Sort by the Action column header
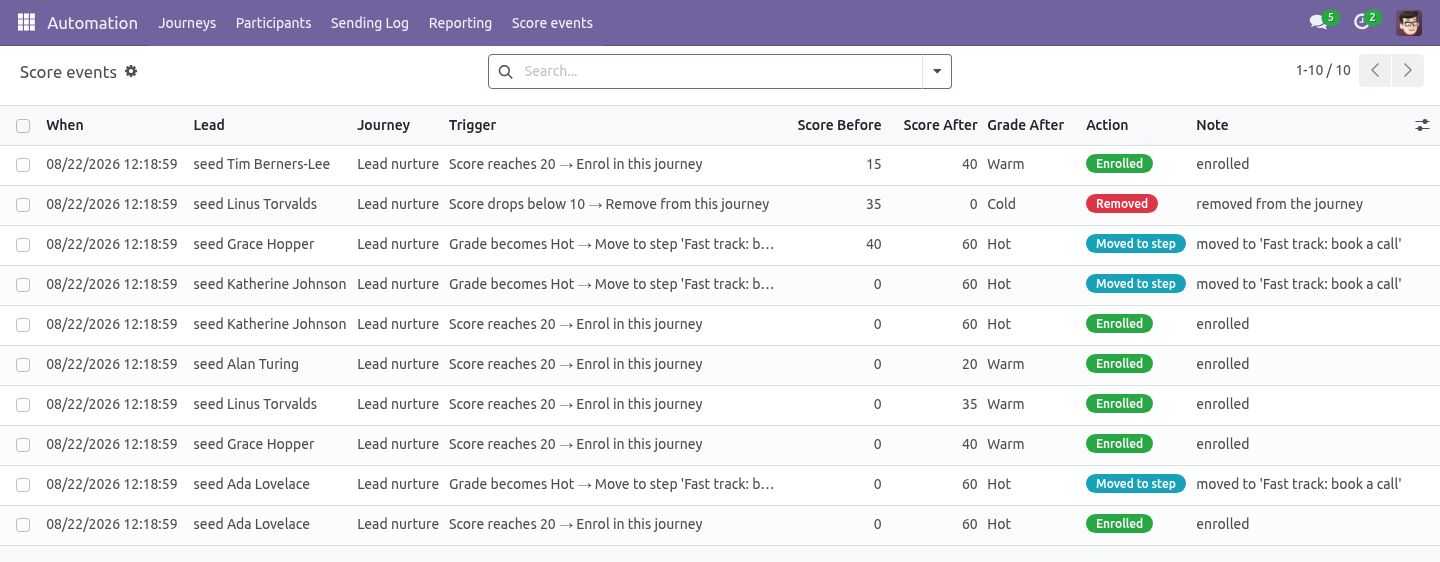1440x562 pixels. point(1107,125)
